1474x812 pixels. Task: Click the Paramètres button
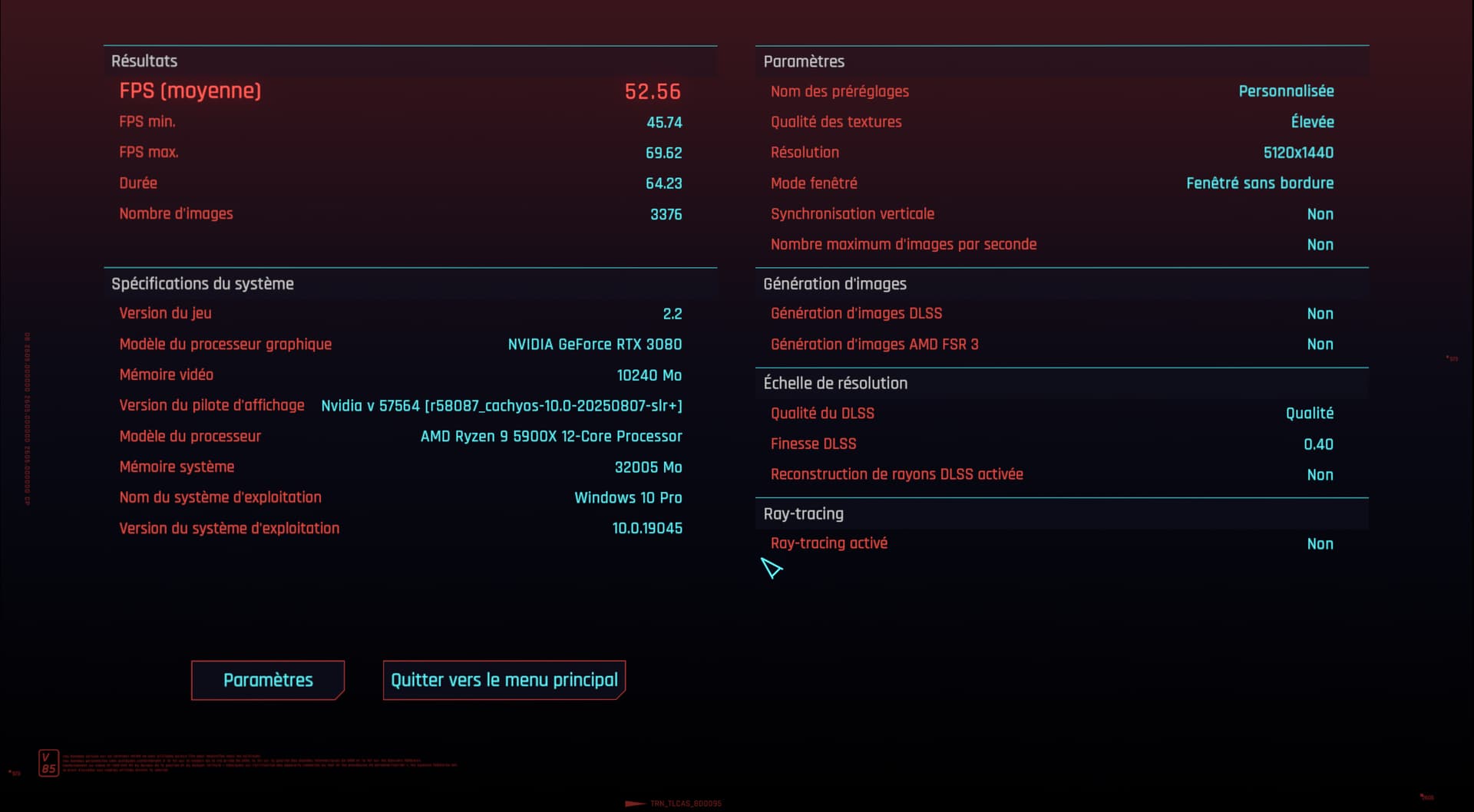click(268, 680)
